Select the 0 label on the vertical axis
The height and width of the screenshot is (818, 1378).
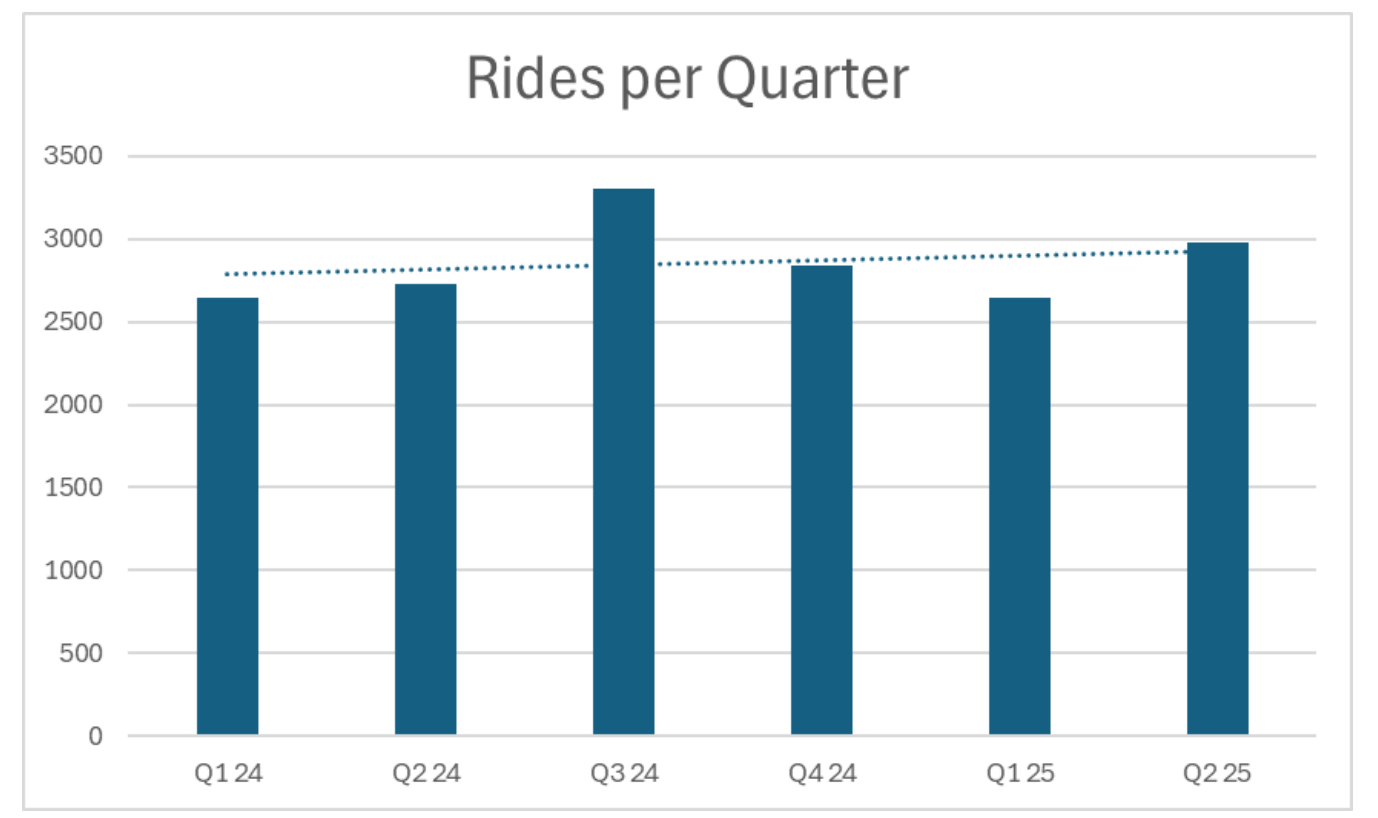click(96, 736)
